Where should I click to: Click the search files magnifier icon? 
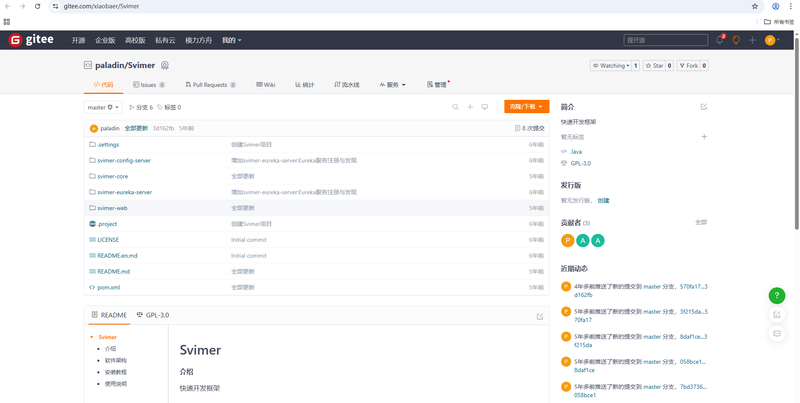coord(455,107)
